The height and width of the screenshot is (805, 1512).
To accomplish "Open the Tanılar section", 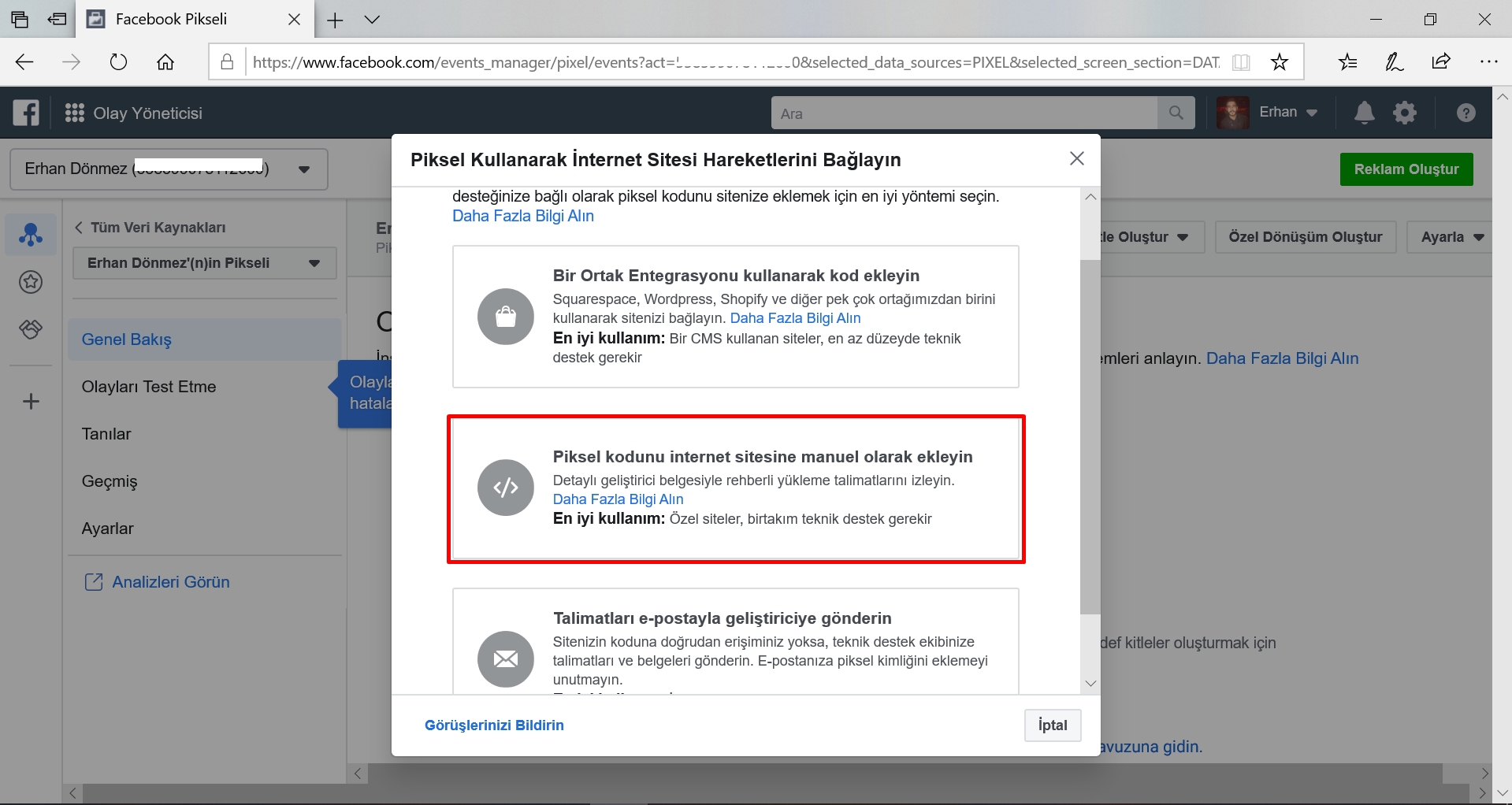I will [x=106, y=434].
